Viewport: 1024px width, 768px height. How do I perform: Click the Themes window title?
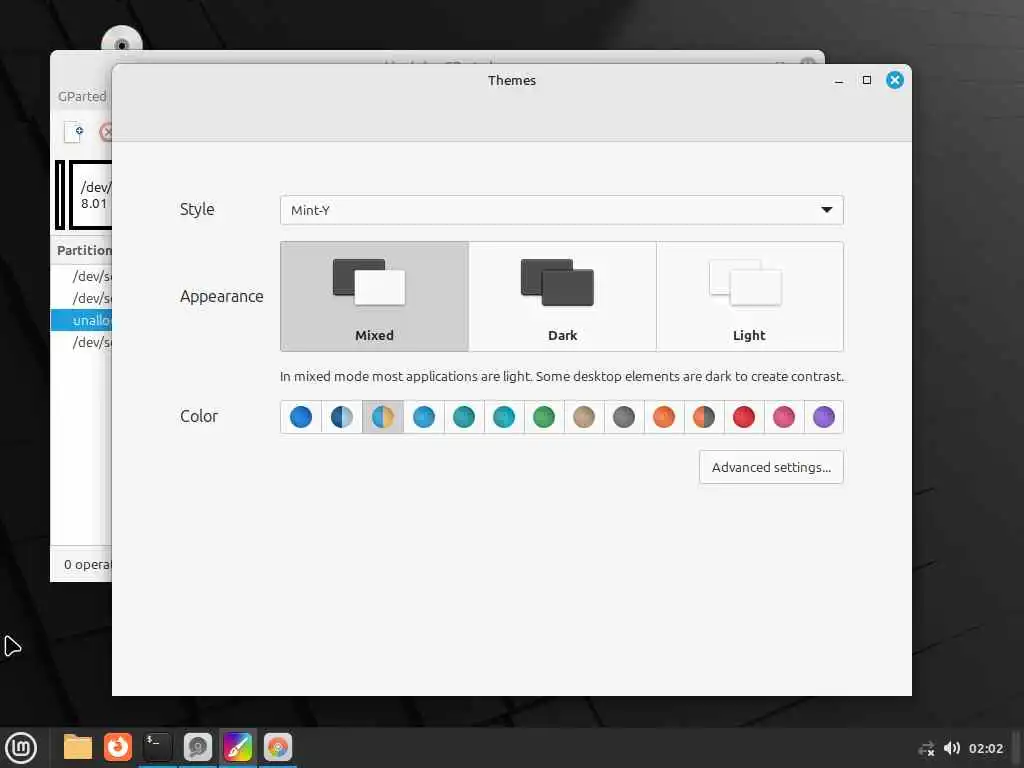pyautogui.click(x=512, y=80)
